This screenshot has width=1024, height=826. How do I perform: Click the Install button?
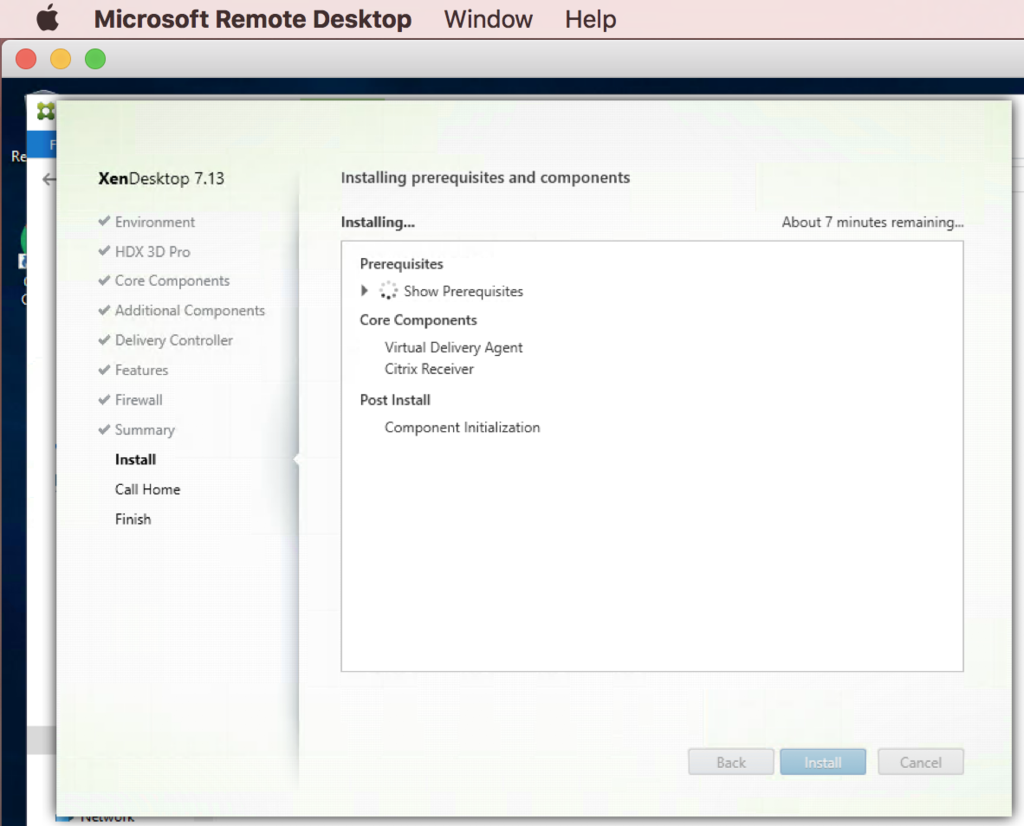pos(823,762)
